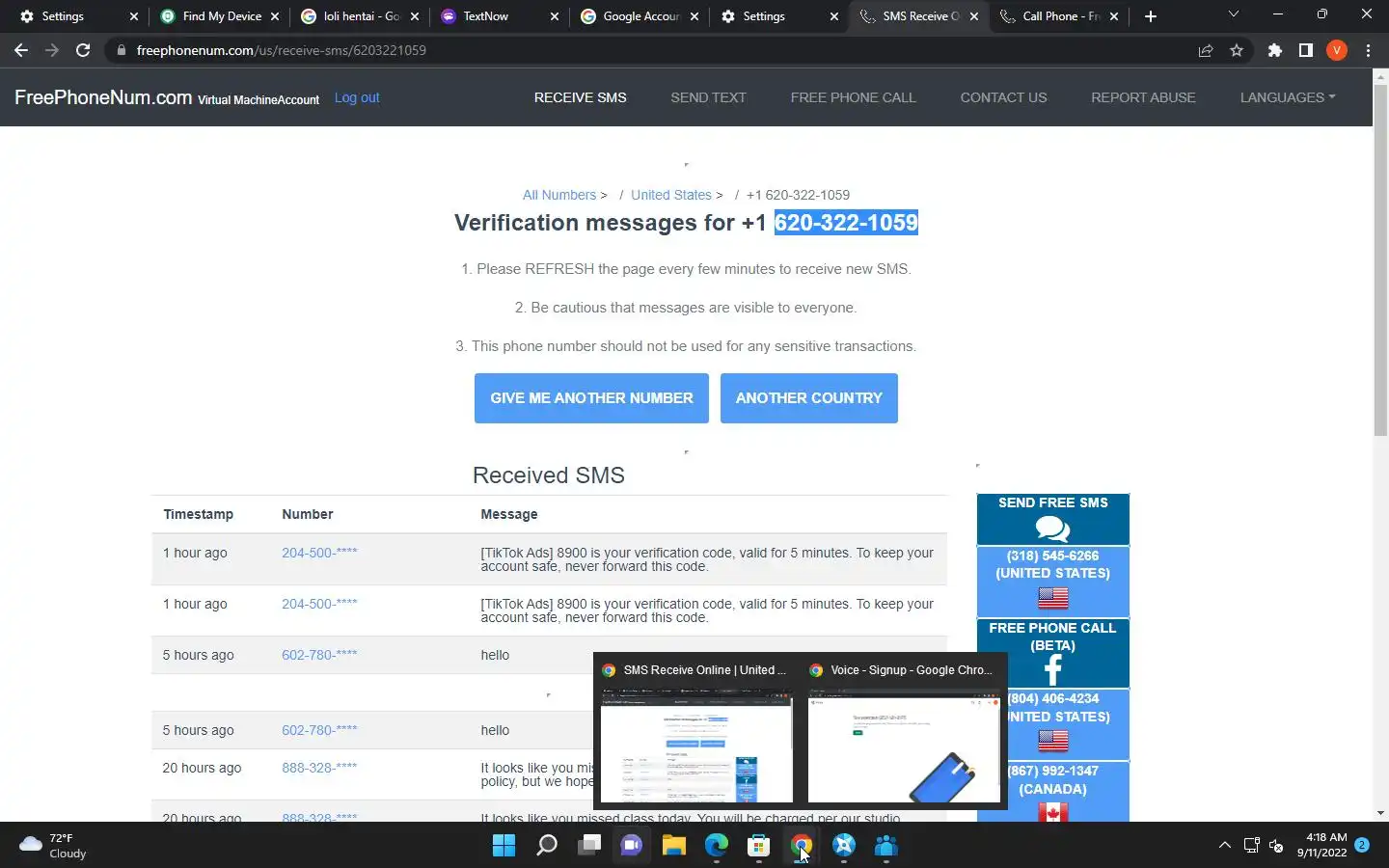Open 888-328-**** number at 20 hours ago
1389x868 pixels.
319,768
